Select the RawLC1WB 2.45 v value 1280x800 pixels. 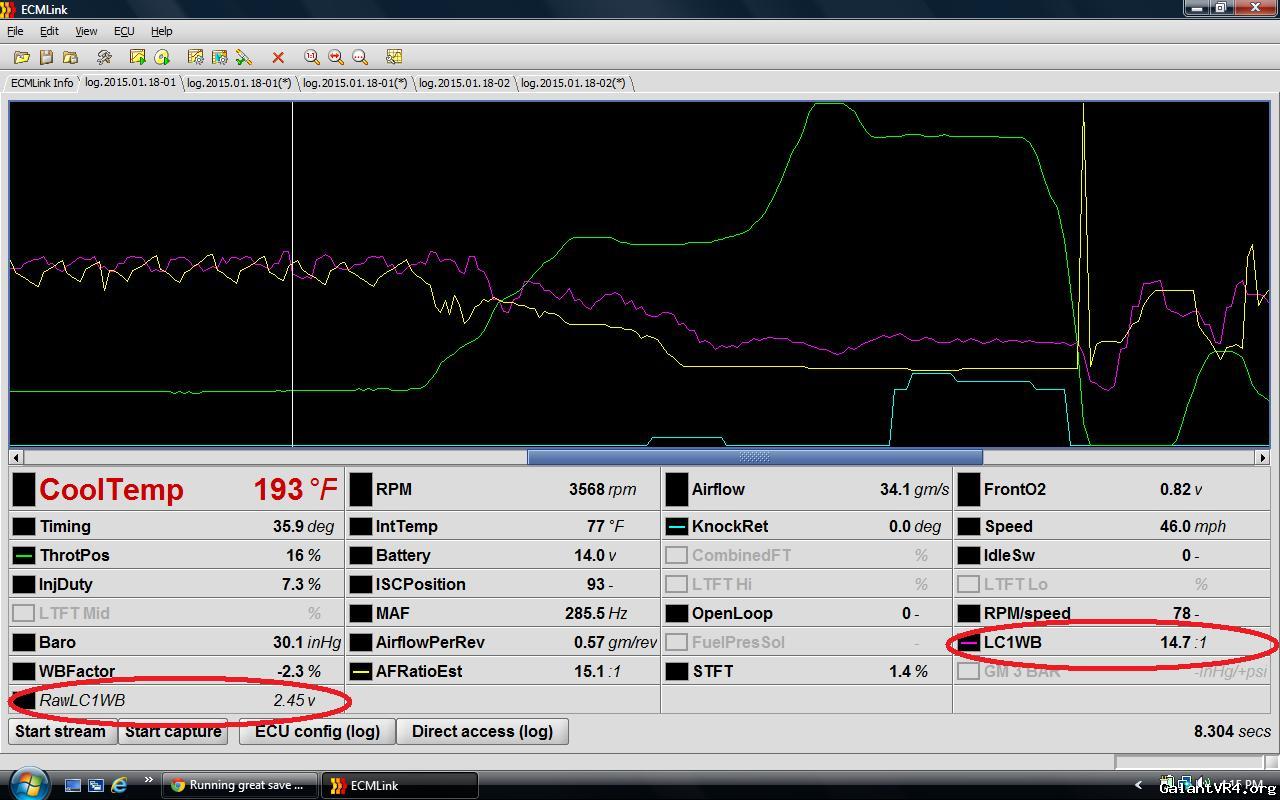coord(294,700)
